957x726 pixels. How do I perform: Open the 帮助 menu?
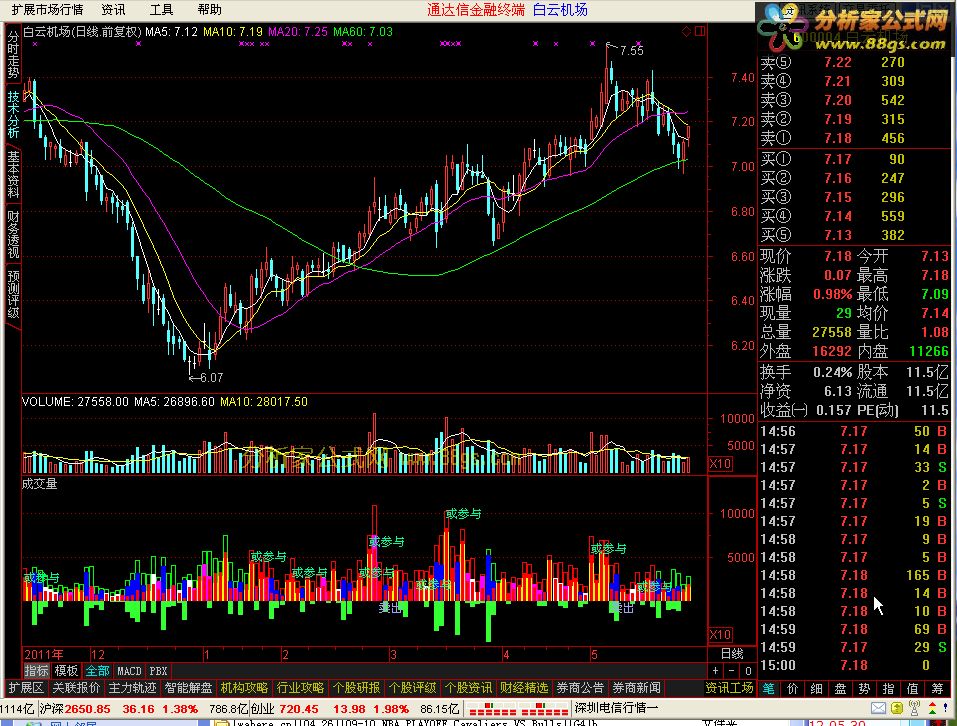click(209, 10)
